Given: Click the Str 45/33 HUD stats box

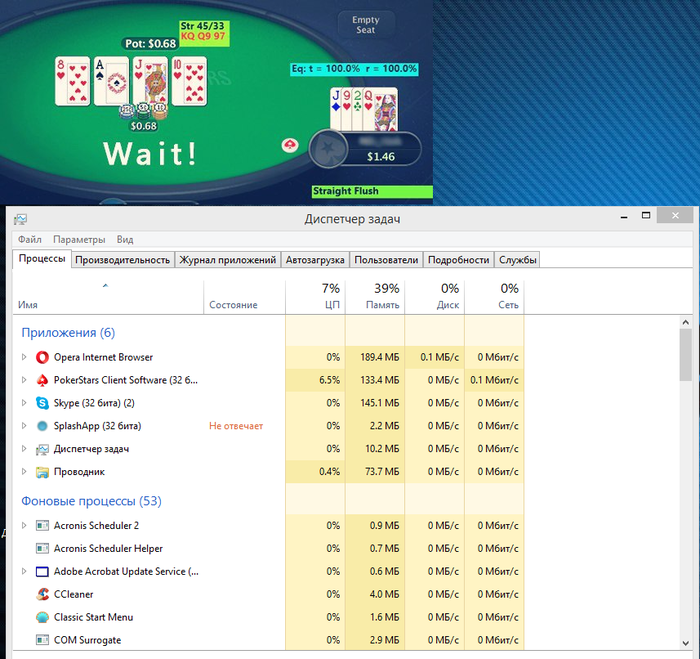Looking at the screenshot, I should [204, 33].
